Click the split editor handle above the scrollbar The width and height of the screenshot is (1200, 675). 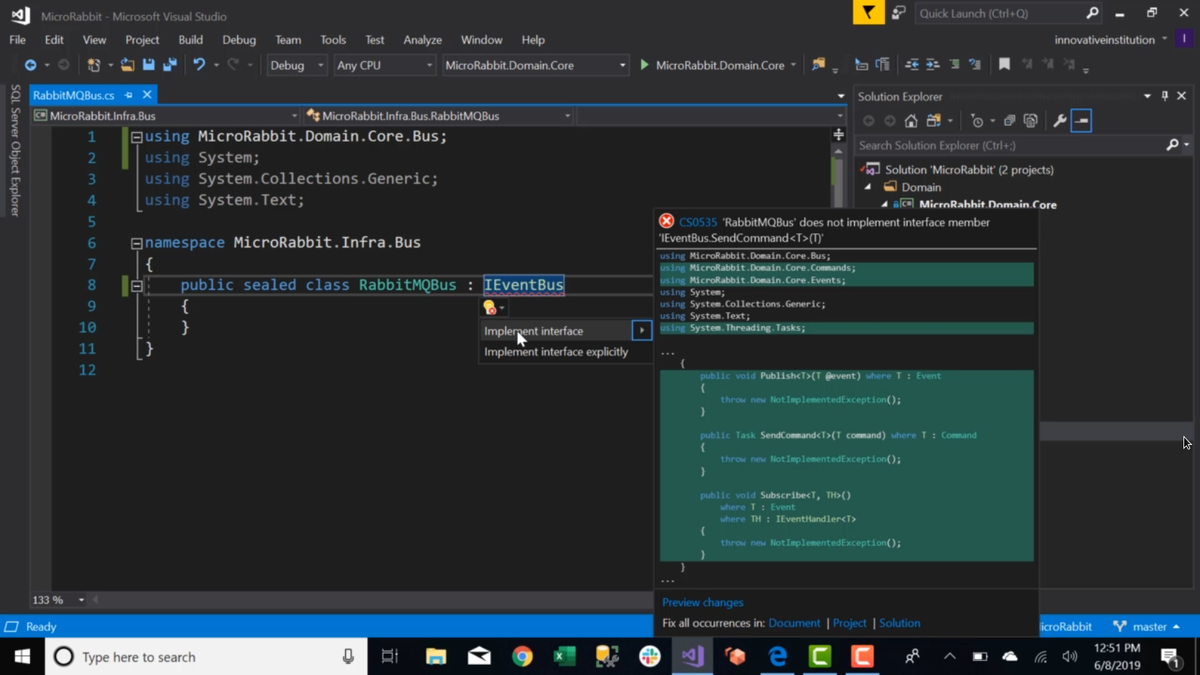(838, 134)
